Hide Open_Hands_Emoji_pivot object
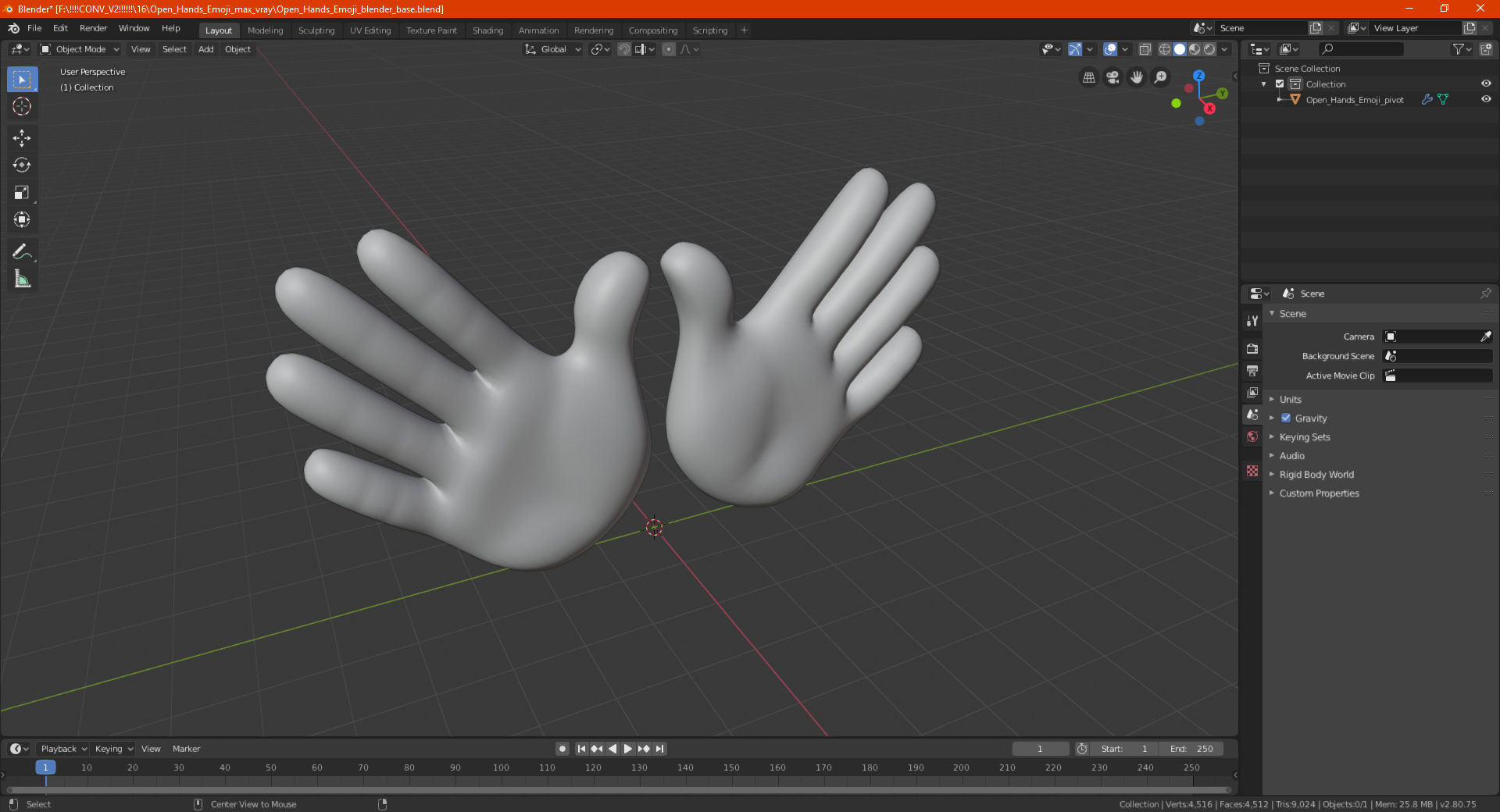Image resolution: width=1500 pixels, height=812 pixels. (1486, 99)
